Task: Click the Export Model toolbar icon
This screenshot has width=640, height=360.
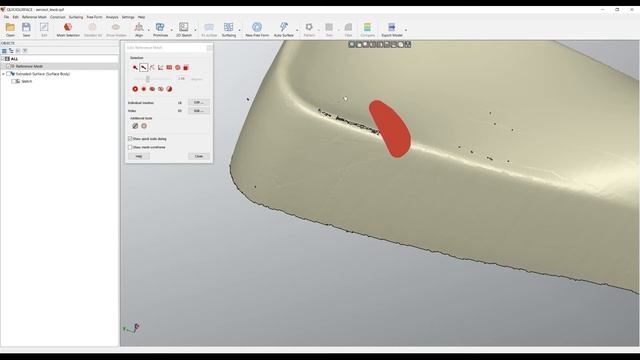Action: (x=392, y=27)
